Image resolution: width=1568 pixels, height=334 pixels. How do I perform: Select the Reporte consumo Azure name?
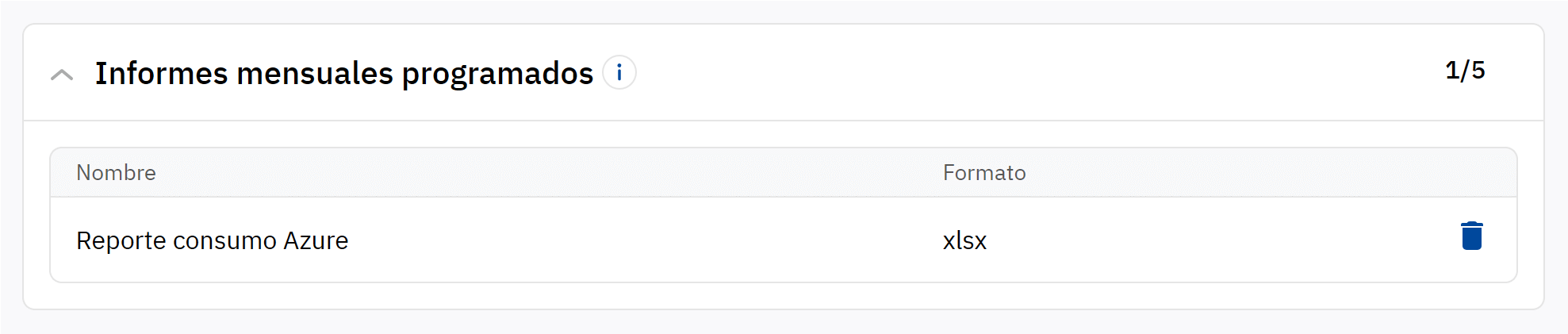pyautogui.click(x=212, y=240)
